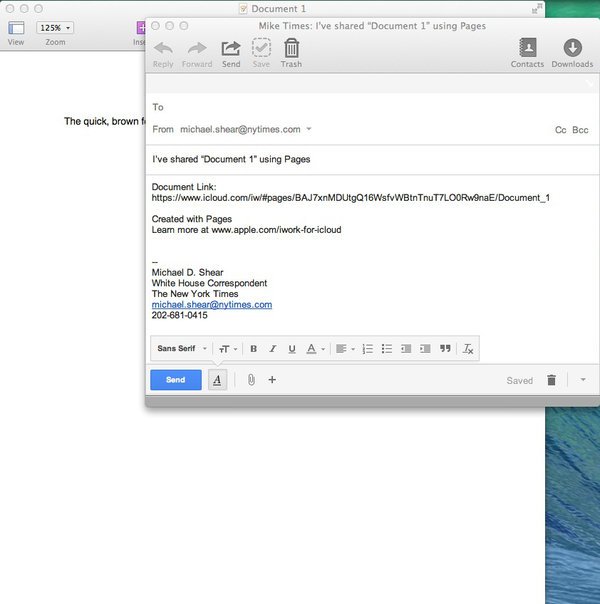Insert a numbered list
The image size is (600, 604).
[367, 349]
